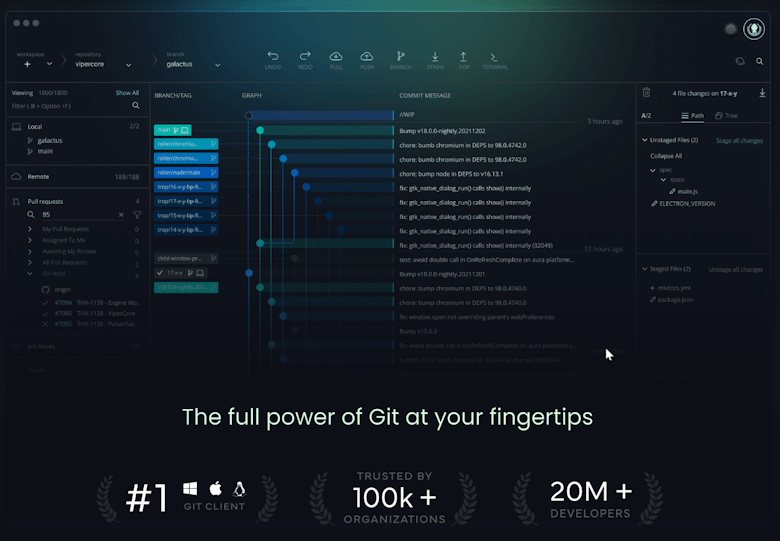Select the //WIP commit node in graph

[248, 116]
